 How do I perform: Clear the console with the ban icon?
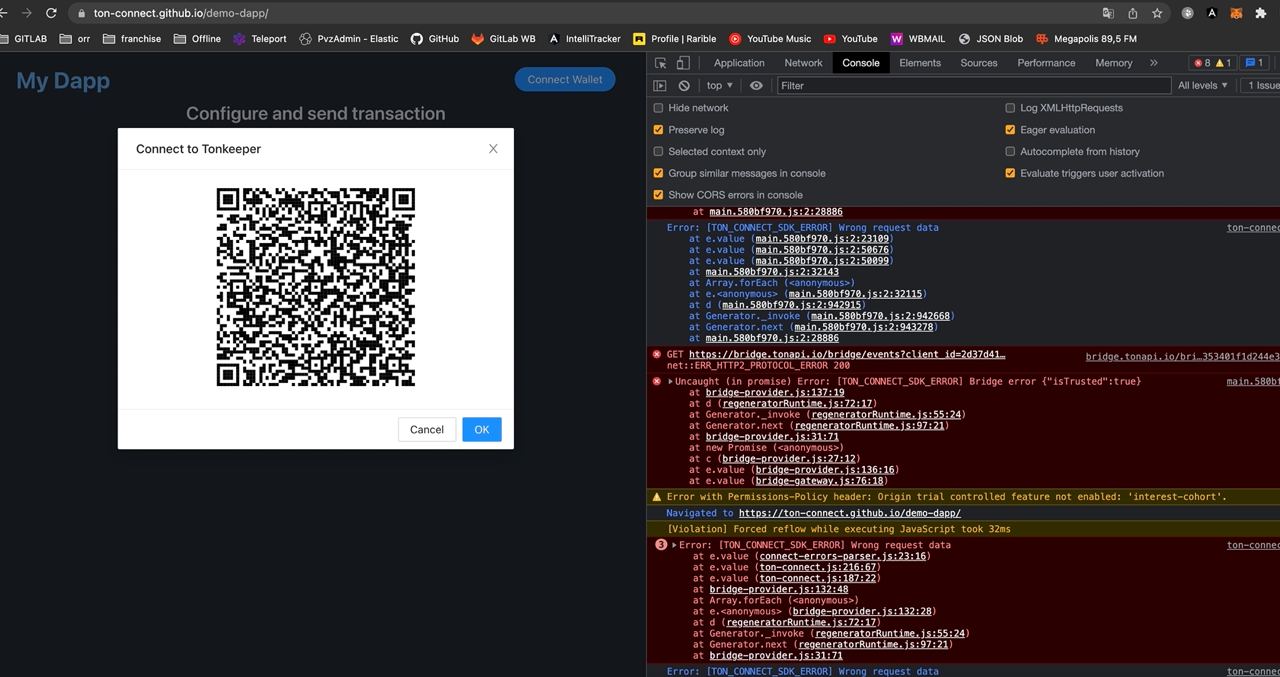[684, 86]
